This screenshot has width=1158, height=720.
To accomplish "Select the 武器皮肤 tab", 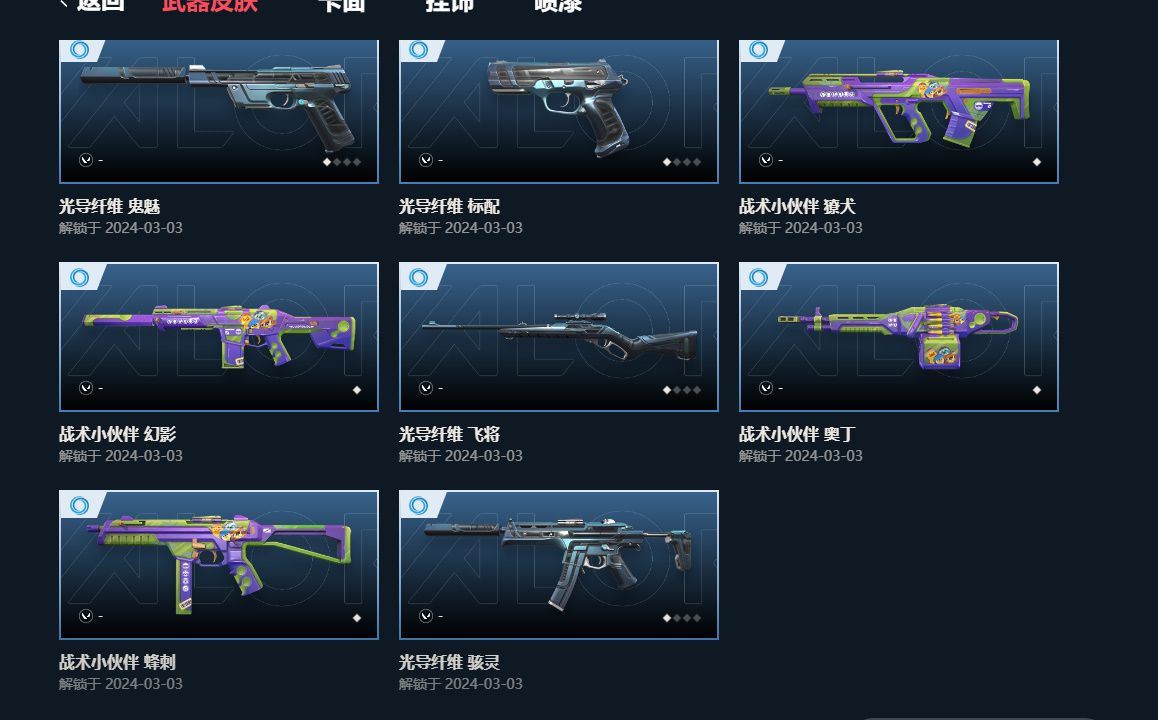I will (210, 4).
